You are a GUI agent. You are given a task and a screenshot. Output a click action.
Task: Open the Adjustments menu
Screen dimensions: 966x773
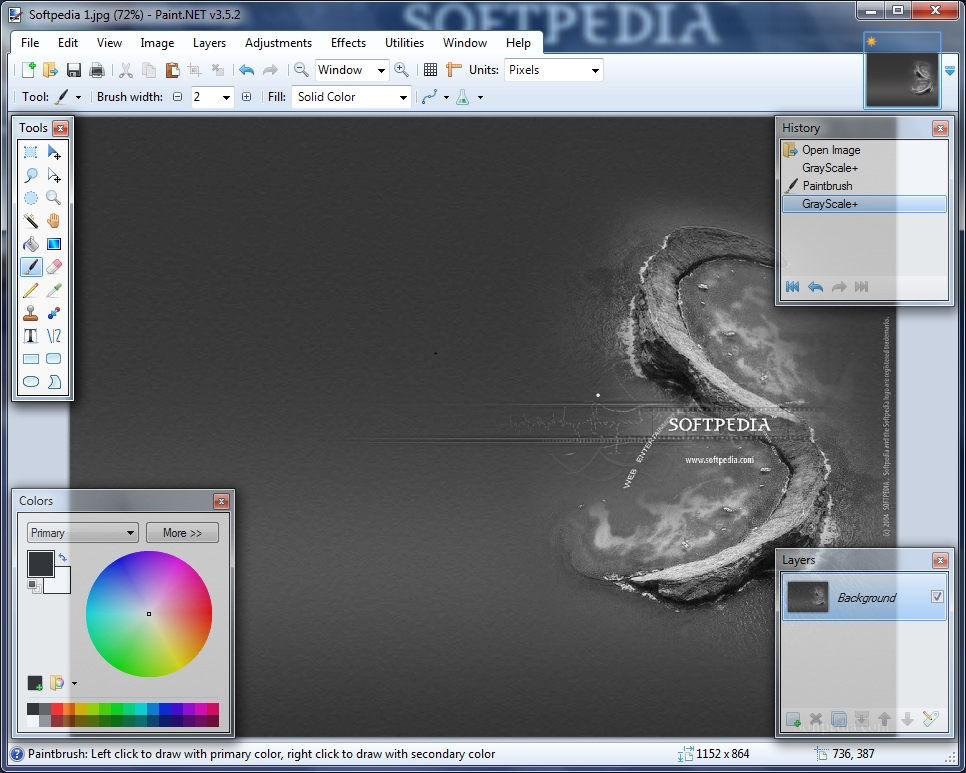tap(278, 42)
